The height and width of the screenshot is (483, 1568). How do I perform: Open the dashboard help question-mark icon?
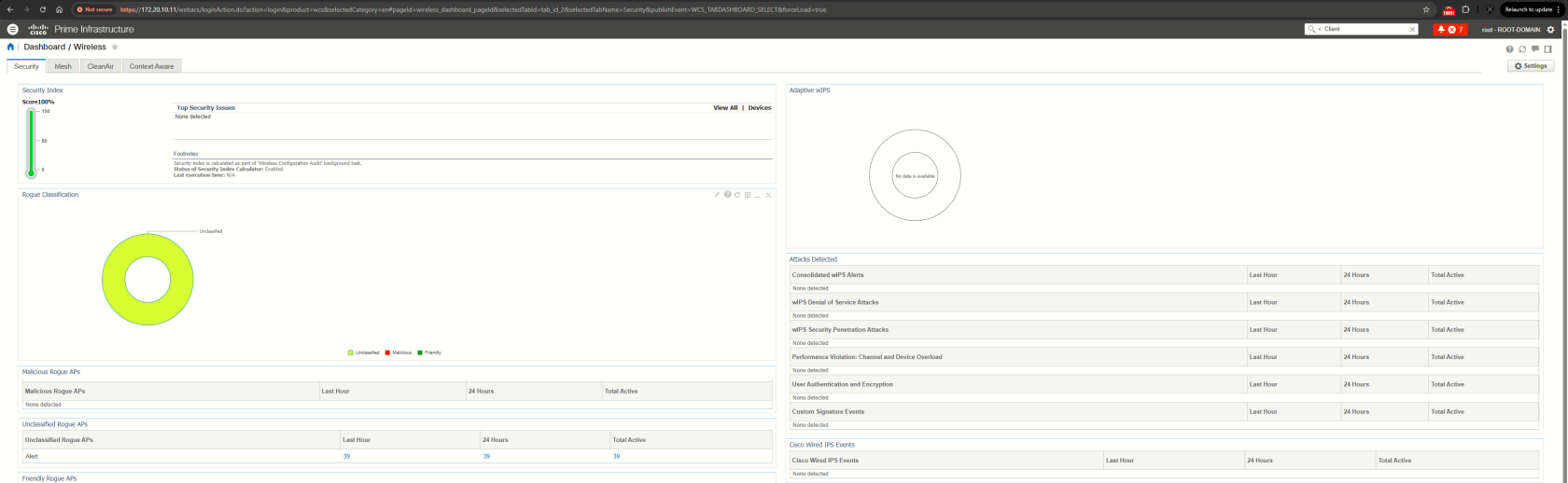point(1509,48)
